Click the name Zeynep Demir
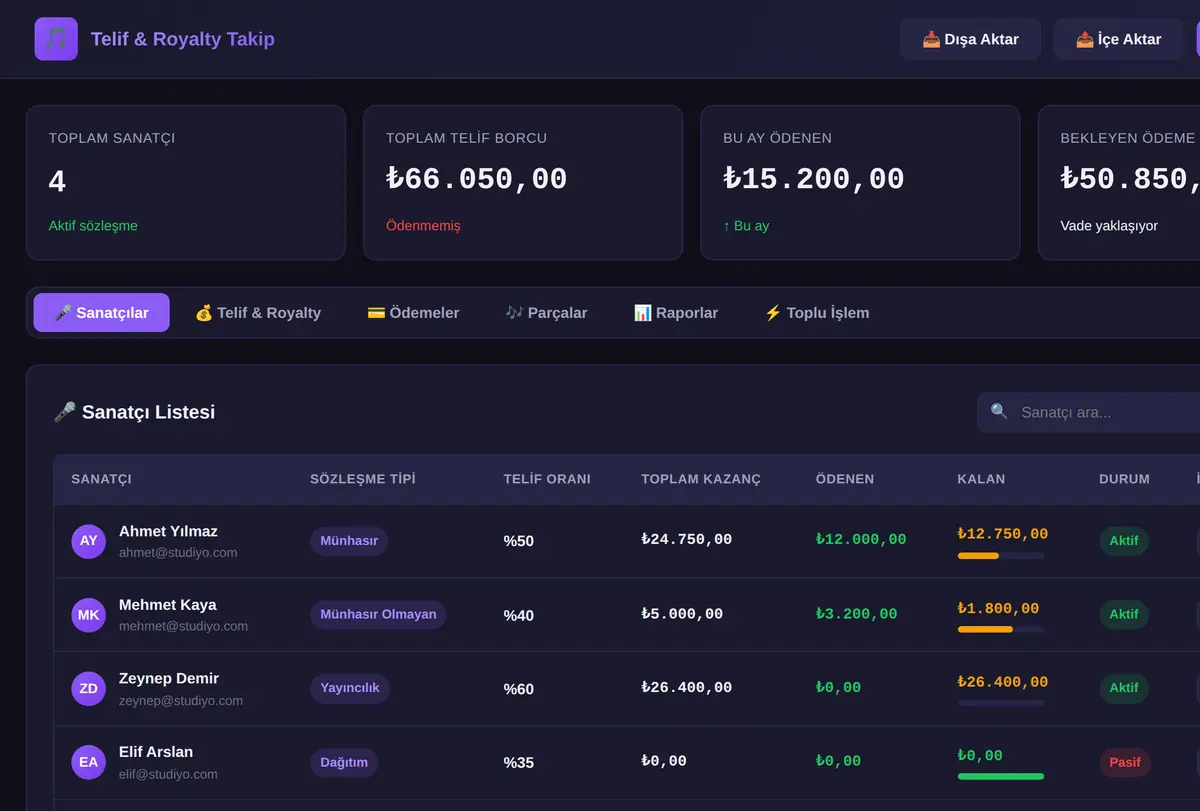The image size is (1200, 811). point(169,678)
